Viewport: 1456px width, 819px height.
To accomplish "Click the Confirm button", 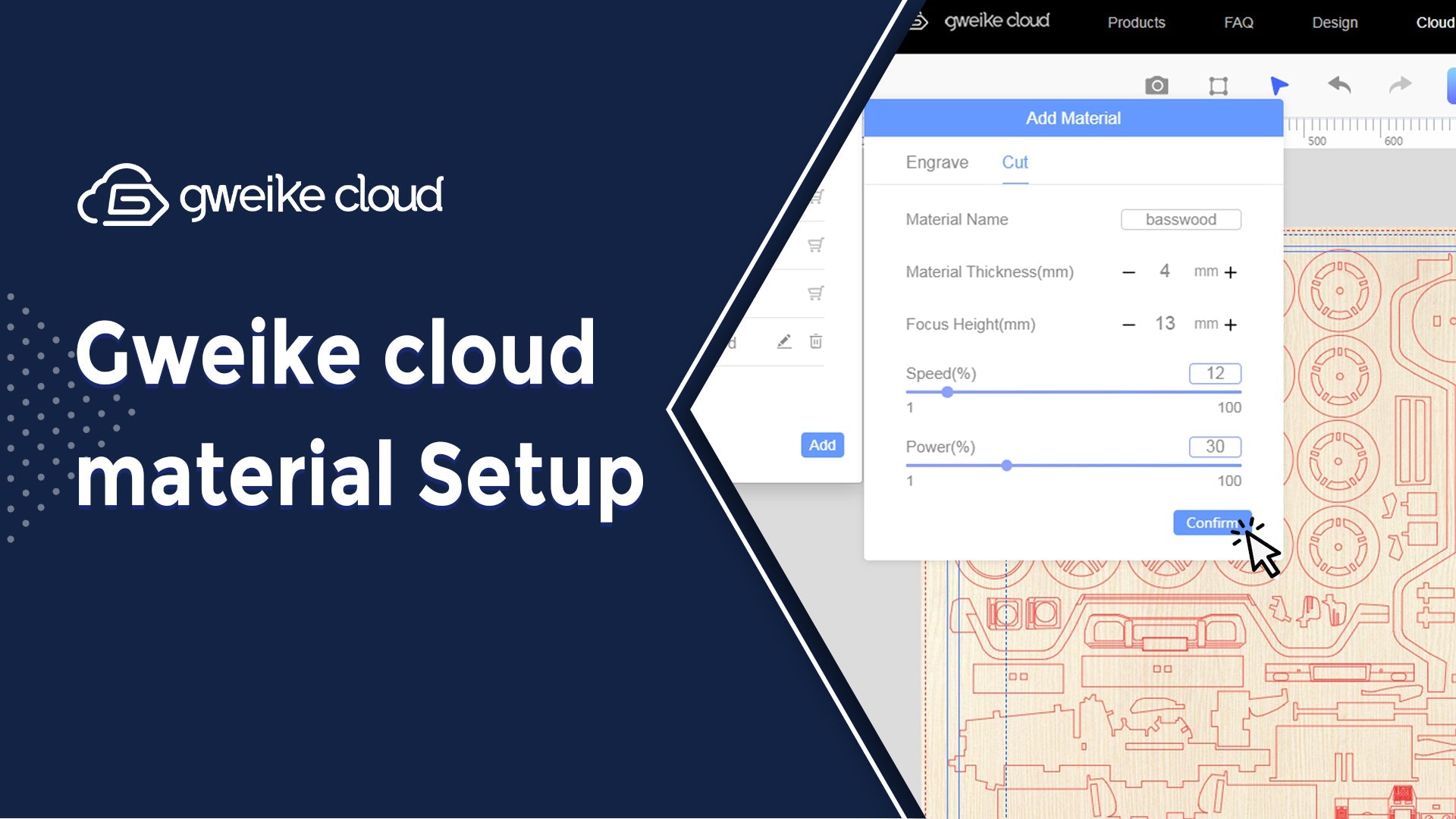I will coord(1212,522).
